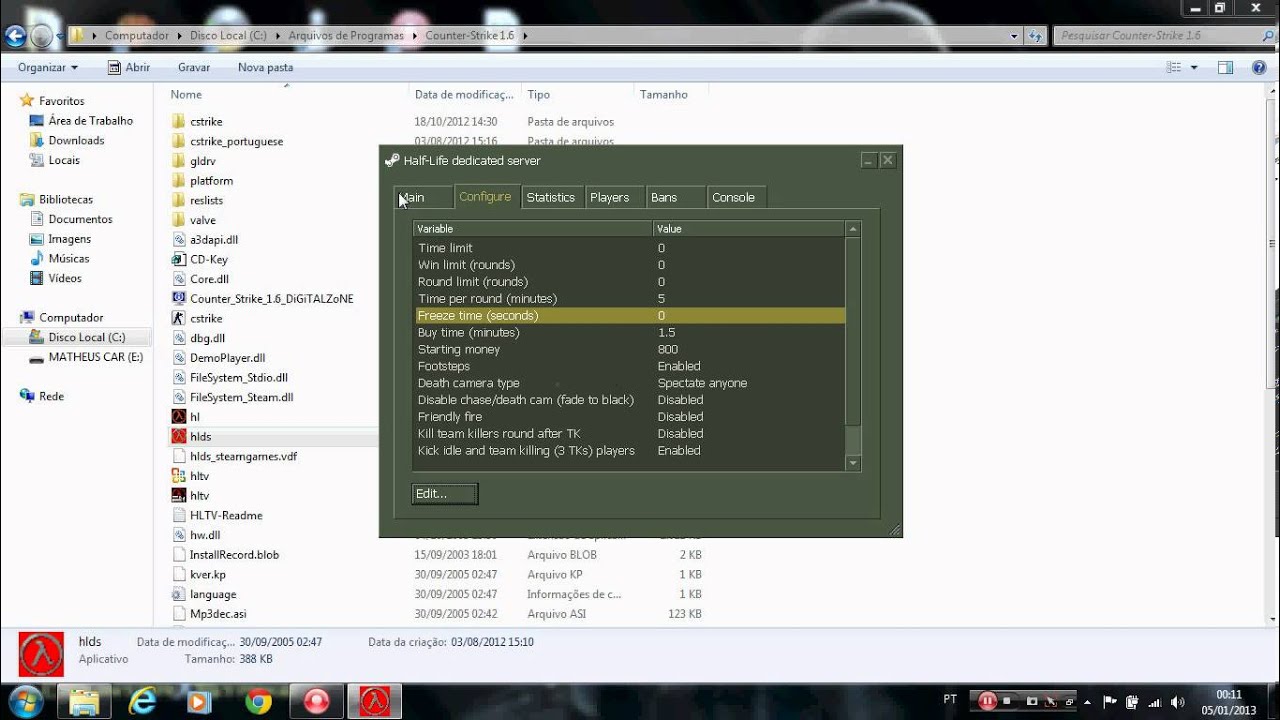Select the platform folder icon
This screenshot has width=1280, height=720.
[x=179, y=181]
